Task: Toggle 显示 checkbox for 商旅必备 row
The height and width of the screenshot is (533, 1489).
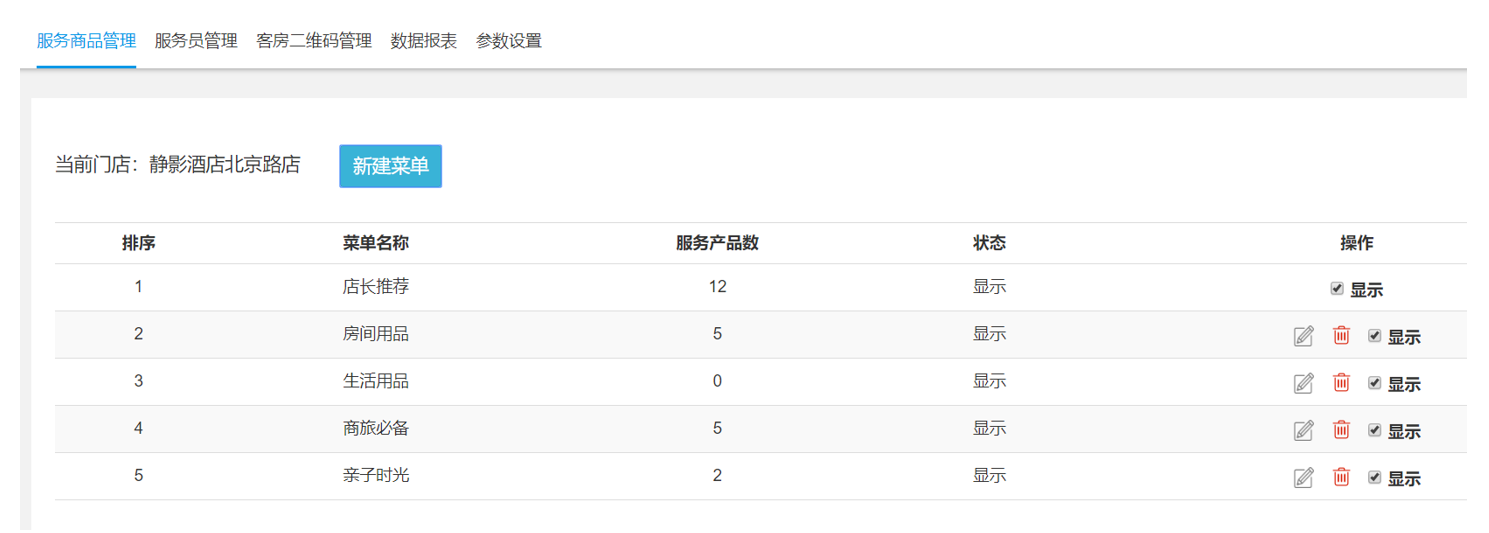Action: (1374, 430)
